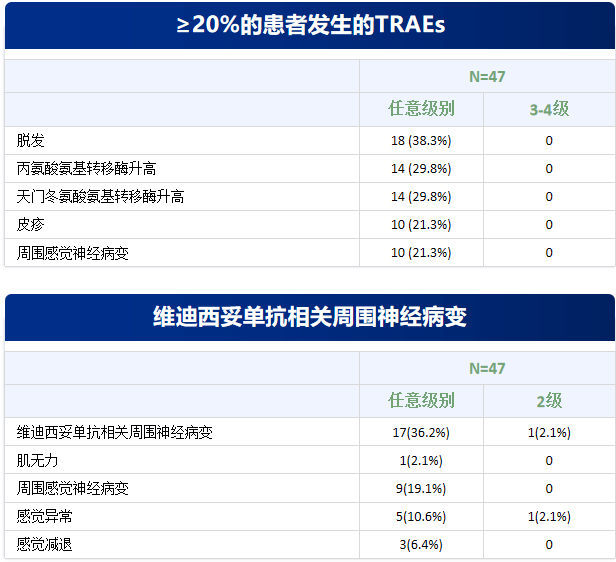616x562 pixels.
Task: Click the '脱发' row label
Action: [31, 140]
